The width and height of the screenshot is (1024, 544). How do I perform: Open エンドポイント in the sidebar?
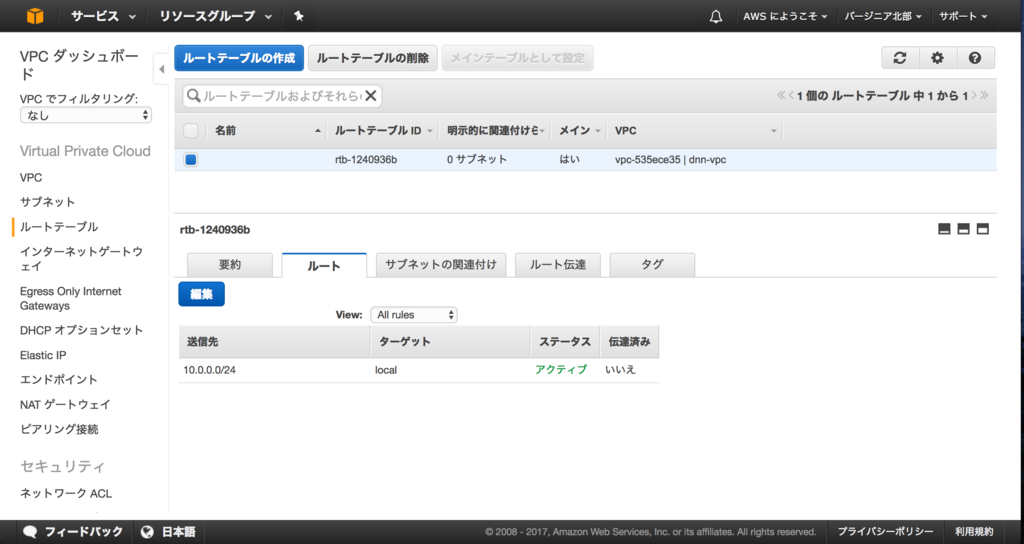[x=59, y=379]
